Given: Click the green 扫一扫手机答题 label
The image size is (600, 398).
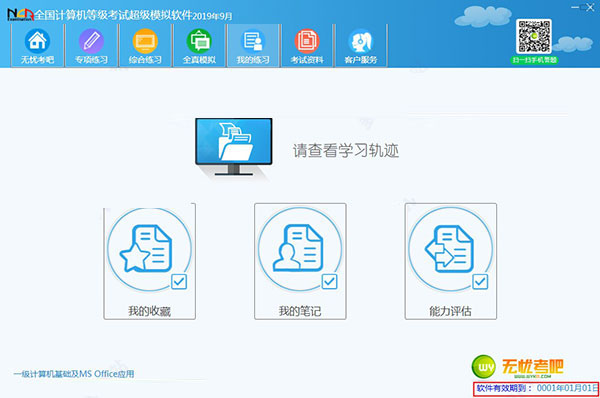Looking at the screenshot, I should [534, 60].
